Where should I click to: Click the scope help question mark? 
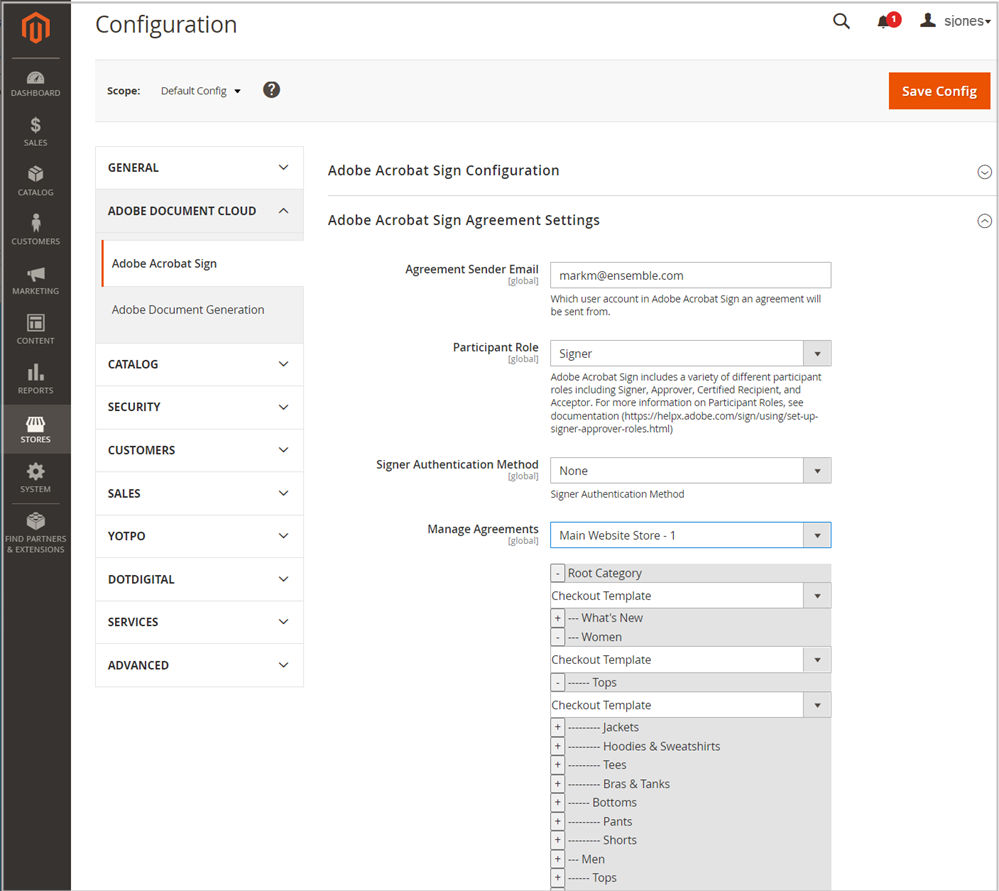(x=271, y=90)
